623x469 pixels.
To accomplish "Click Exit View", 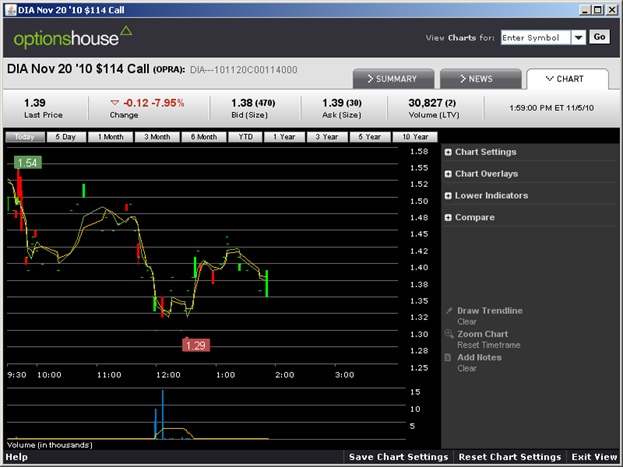I will point(594,457).
